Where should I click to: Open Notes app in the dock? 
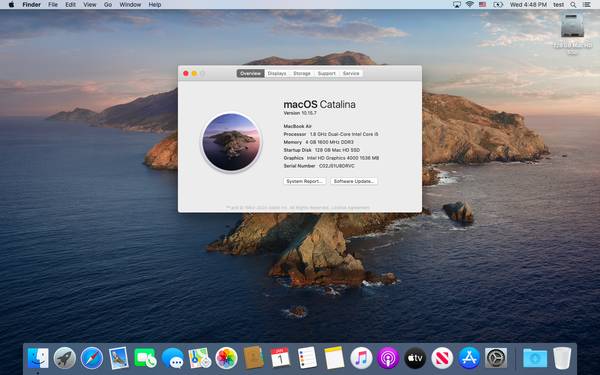pyautogui.click(x=334, y=358)
